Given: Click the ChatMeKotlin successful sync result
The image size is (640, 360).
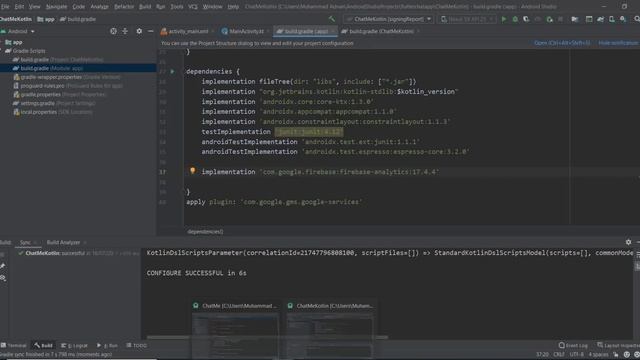Looking at the screenshot, I should click(78, 253).
